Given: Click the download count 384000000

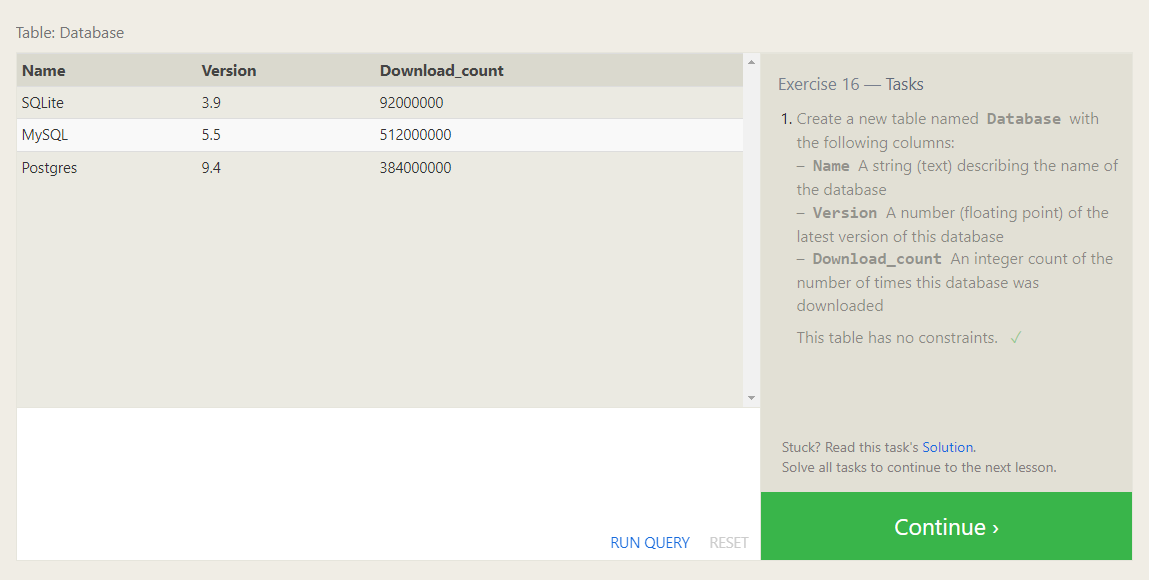Looking at the screenshot, I should coord(415,168).
